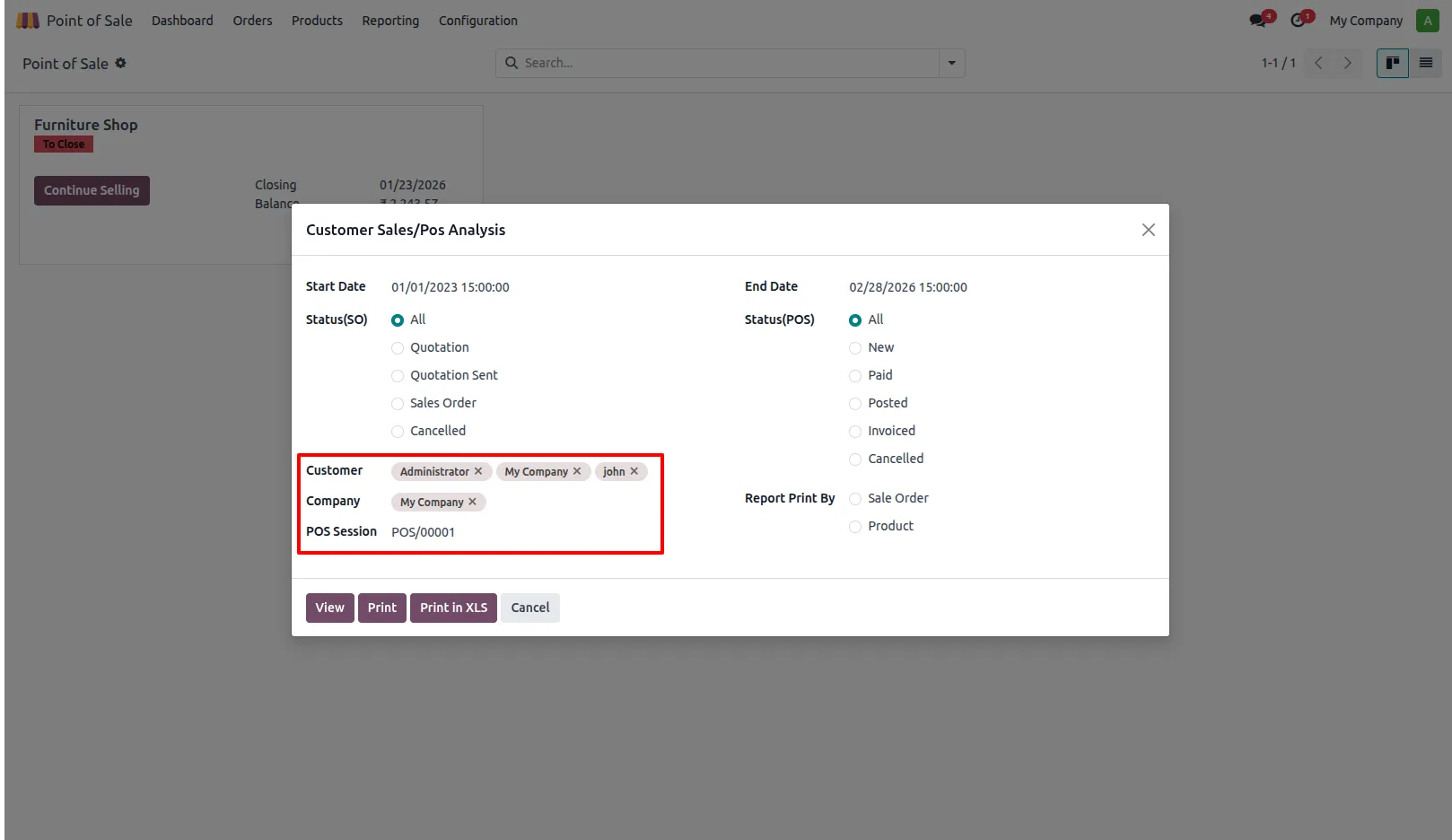1452x840 pixels.
Task: Open the My Company switcher
Action: 1366,20
